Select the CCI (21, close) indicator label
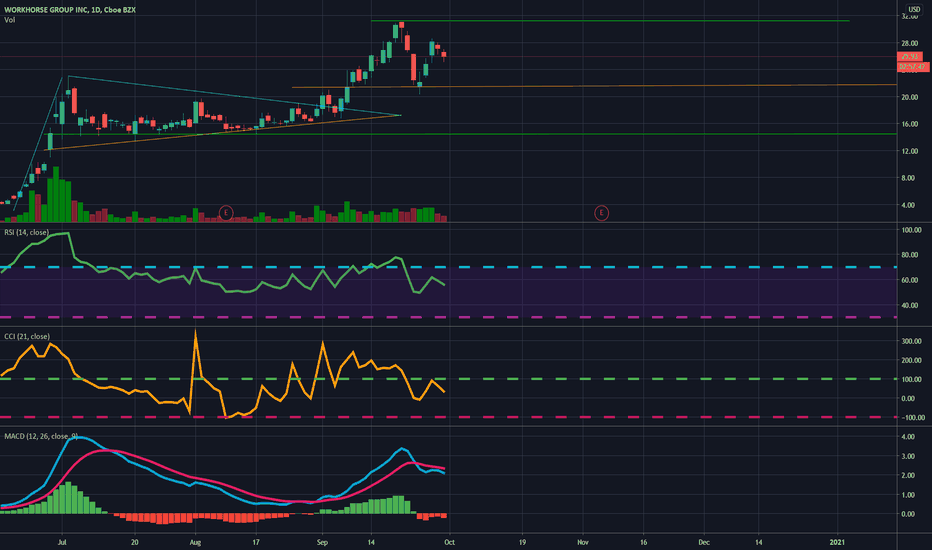932x550 pixels. (x=27, y=336)
